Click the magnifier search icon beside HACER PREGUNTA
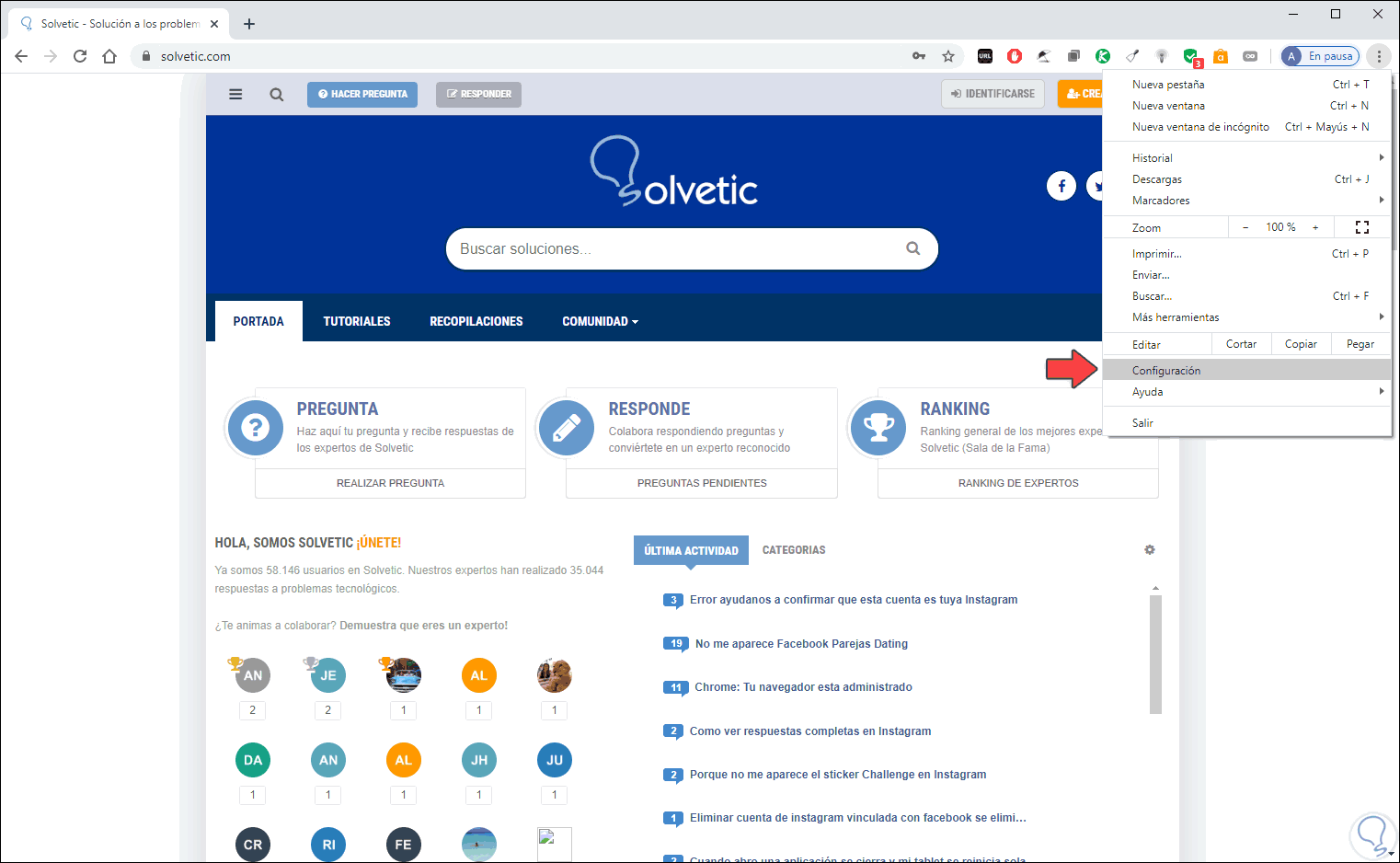The height and width of the screenshot is (863, 1400). click(x=276, y=94)
